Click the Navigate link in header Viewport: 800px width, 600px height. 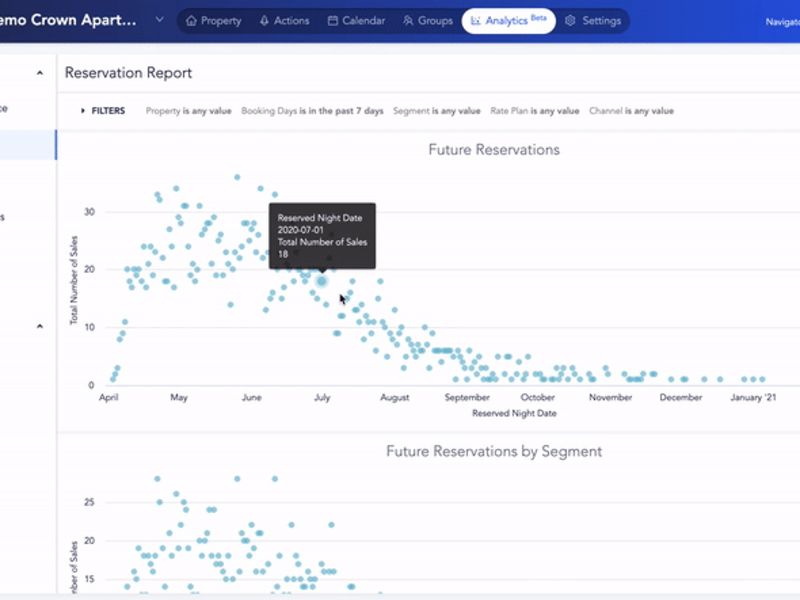click(x=783, y=22)
